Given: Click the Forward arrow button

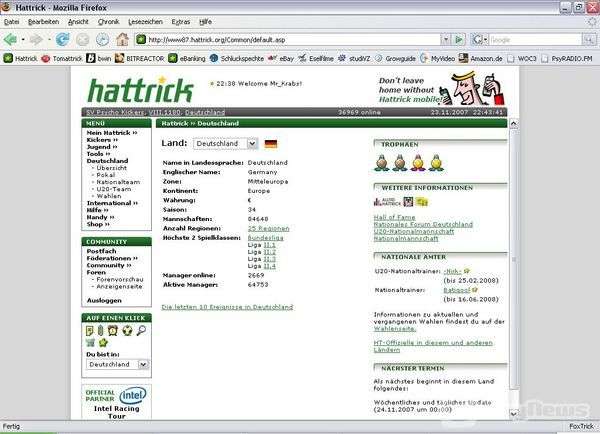Looking at the screenshot, I should (x=36, y=39).
